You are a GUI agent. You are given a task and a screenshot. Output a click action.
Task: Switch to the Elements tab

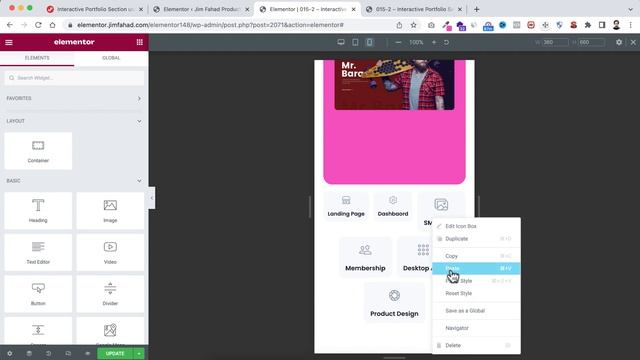pos(37,58)
